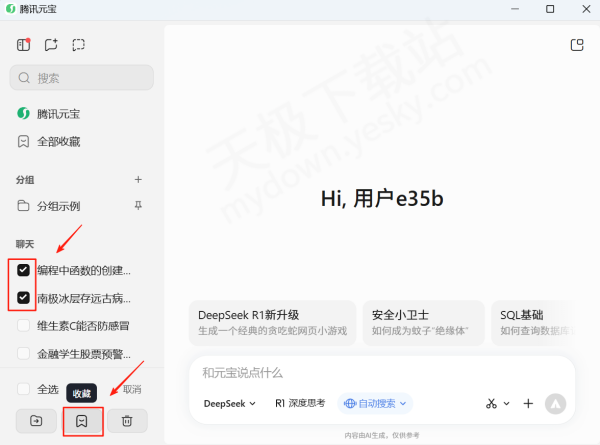Move selected chats to a group folder icon
The image size is (600, 445).
36,421
